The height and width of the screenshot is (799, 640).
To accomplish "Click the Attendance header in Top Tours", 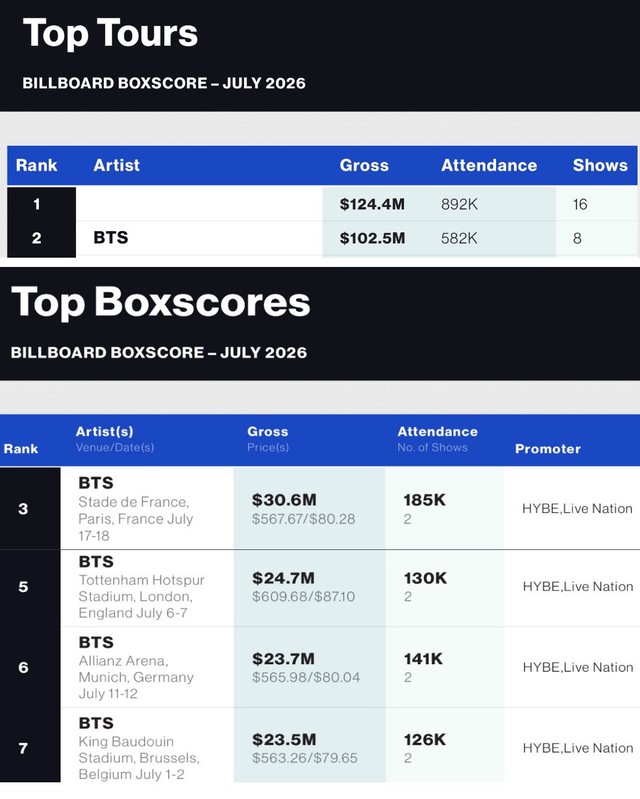I will pyautogui.click(x=489, y=165).
